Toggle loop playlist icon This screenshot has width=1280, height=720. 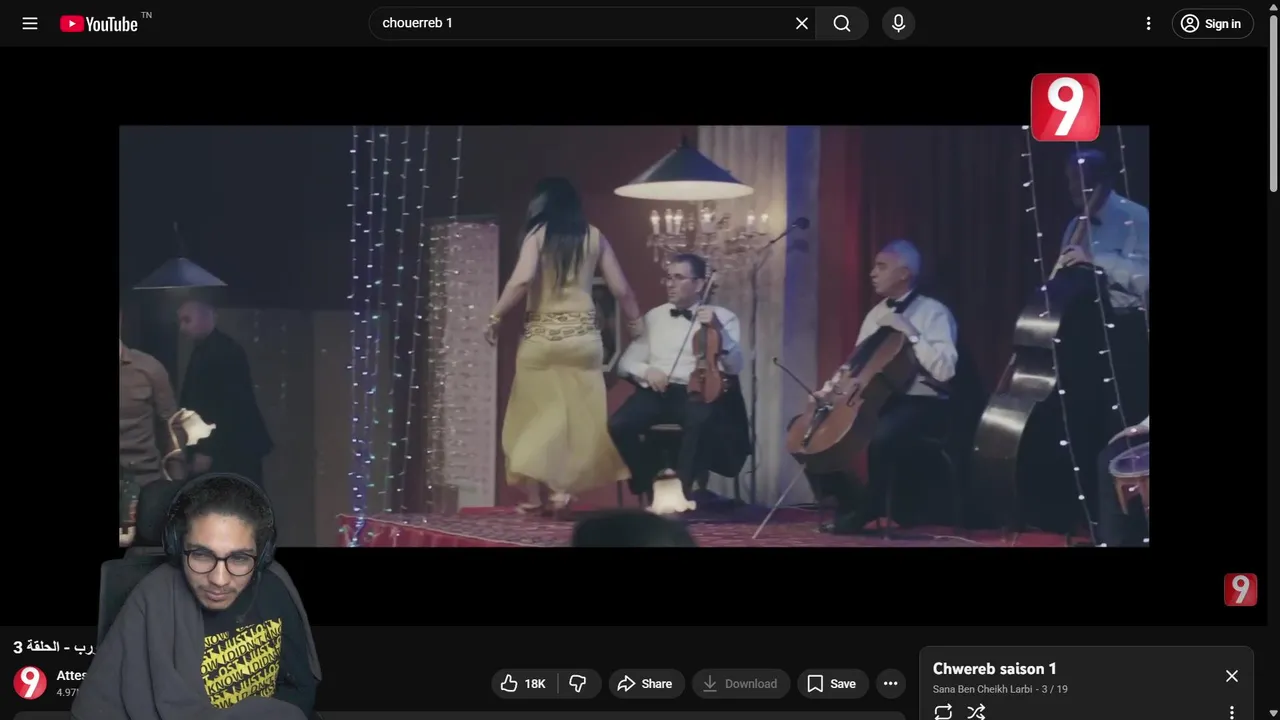click(x=943, y=712)
